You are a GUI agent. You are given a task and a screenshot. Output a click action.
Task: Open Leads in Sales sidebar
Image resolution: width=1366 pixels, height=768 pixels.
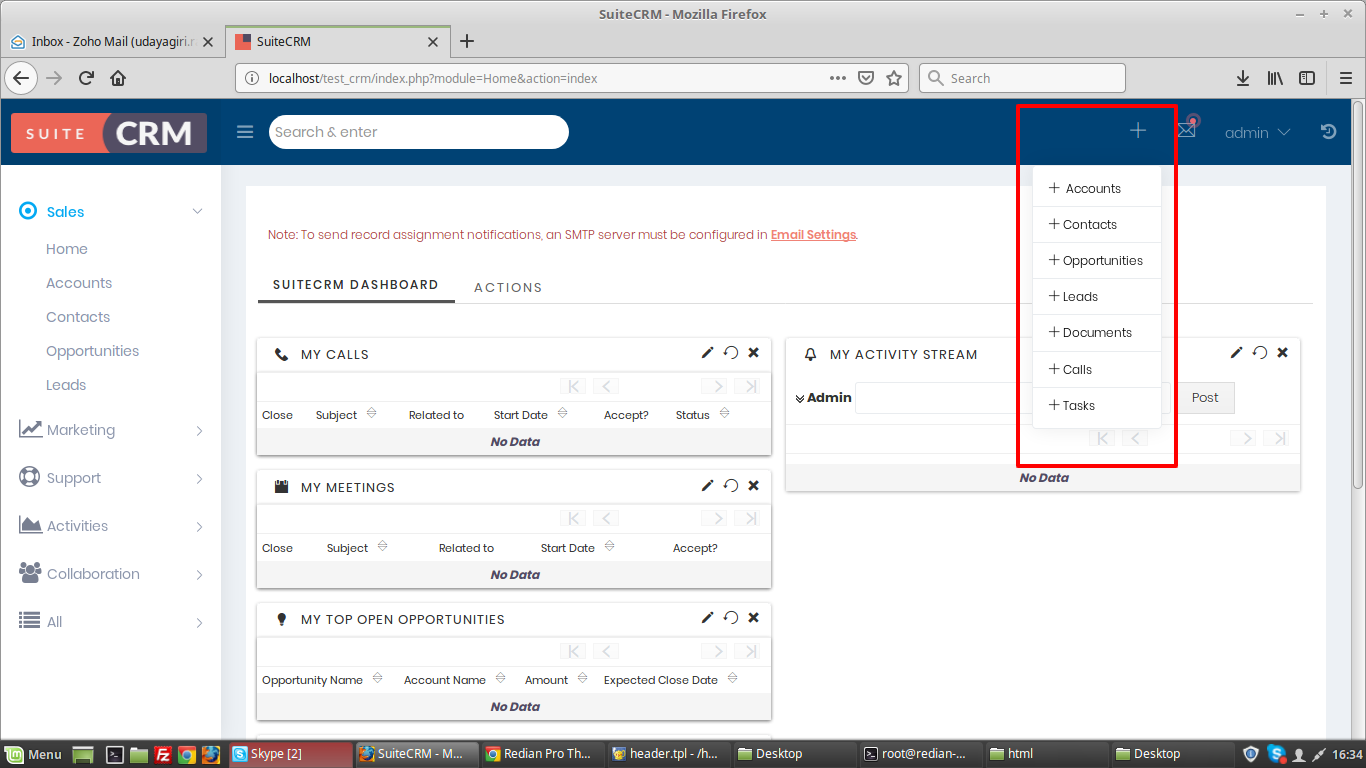coord(66,385)
